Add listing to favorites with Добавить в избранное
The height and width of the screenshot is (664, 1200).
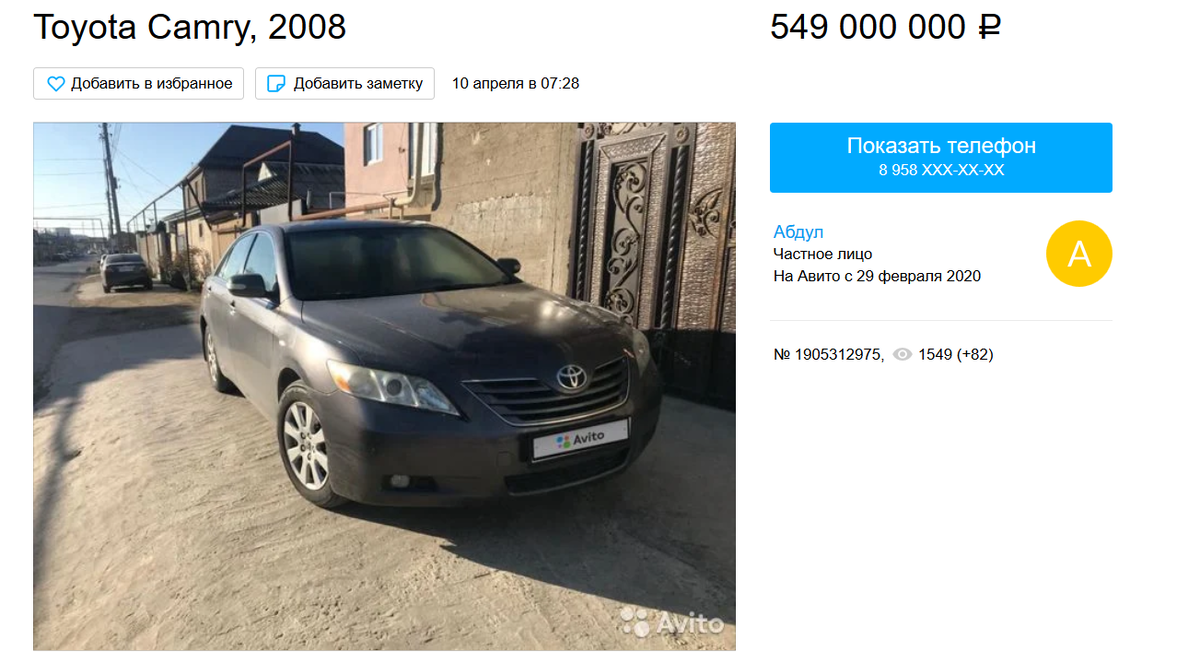(139, 84)
